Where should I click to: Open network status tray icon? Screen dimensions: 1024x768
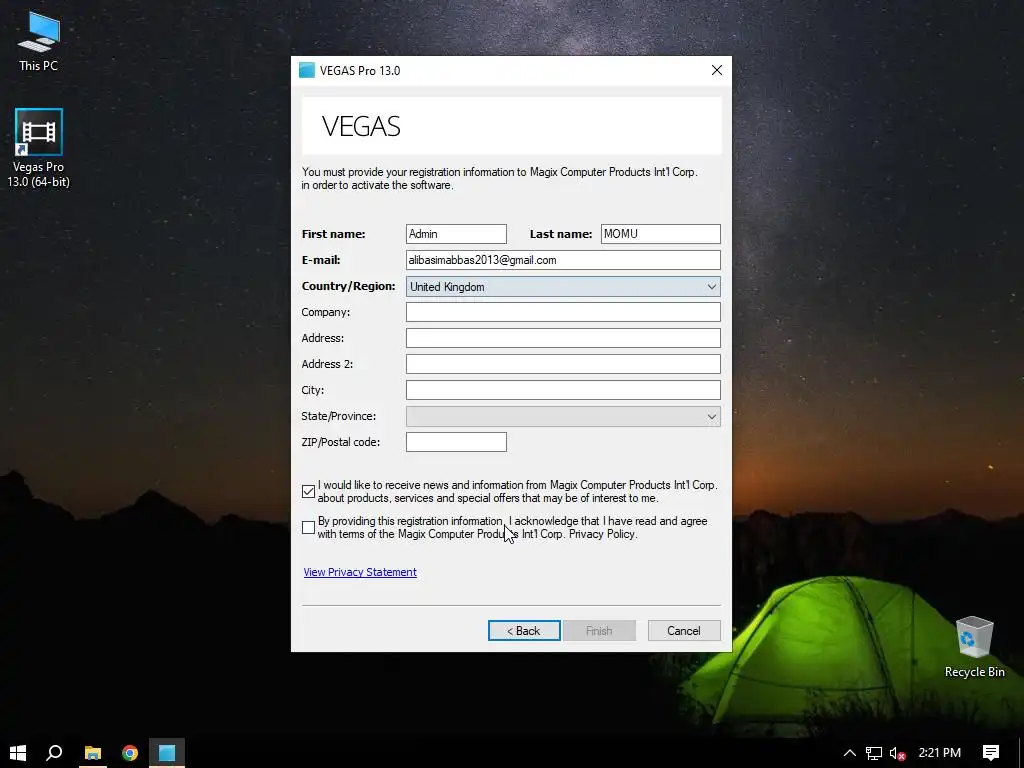click(874, 753)
